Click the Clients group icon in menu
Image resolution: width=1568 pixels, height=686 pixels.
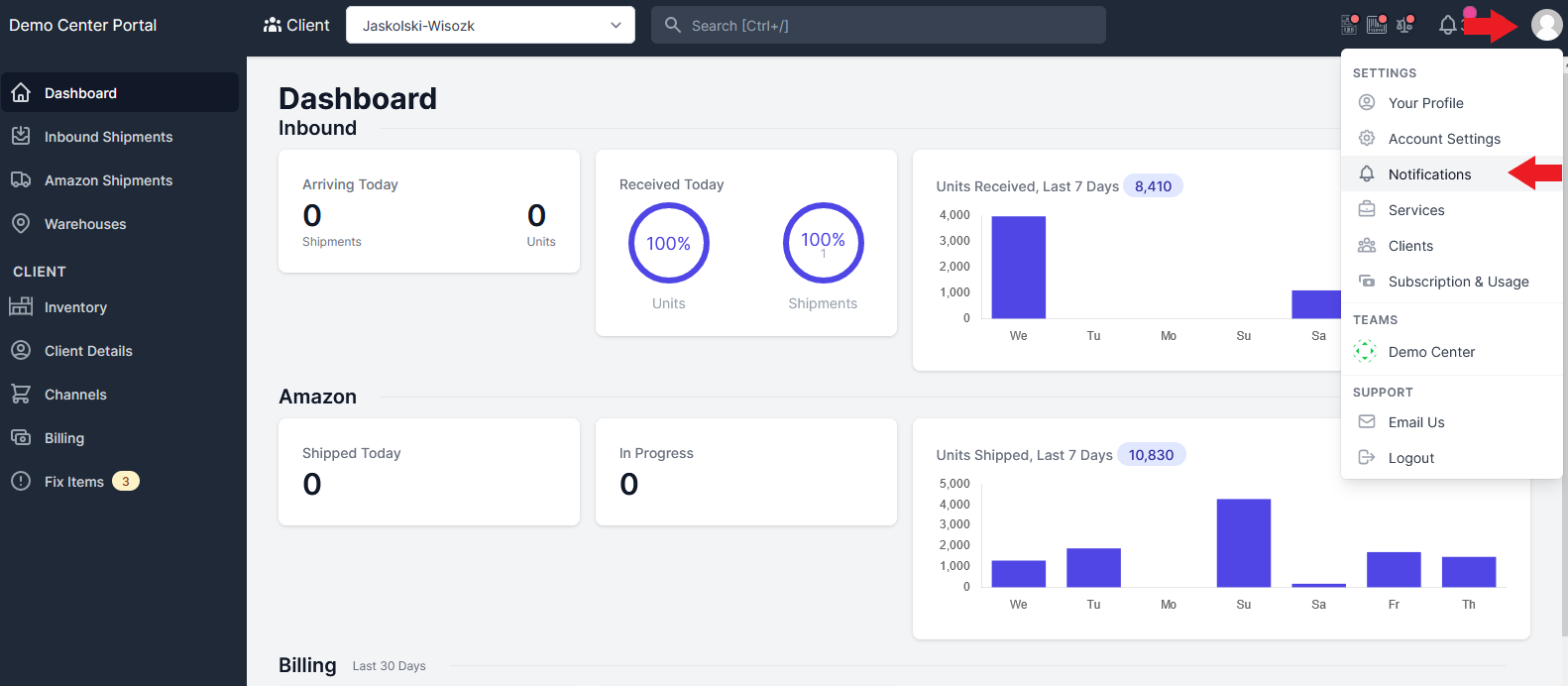pos(1367,245)
